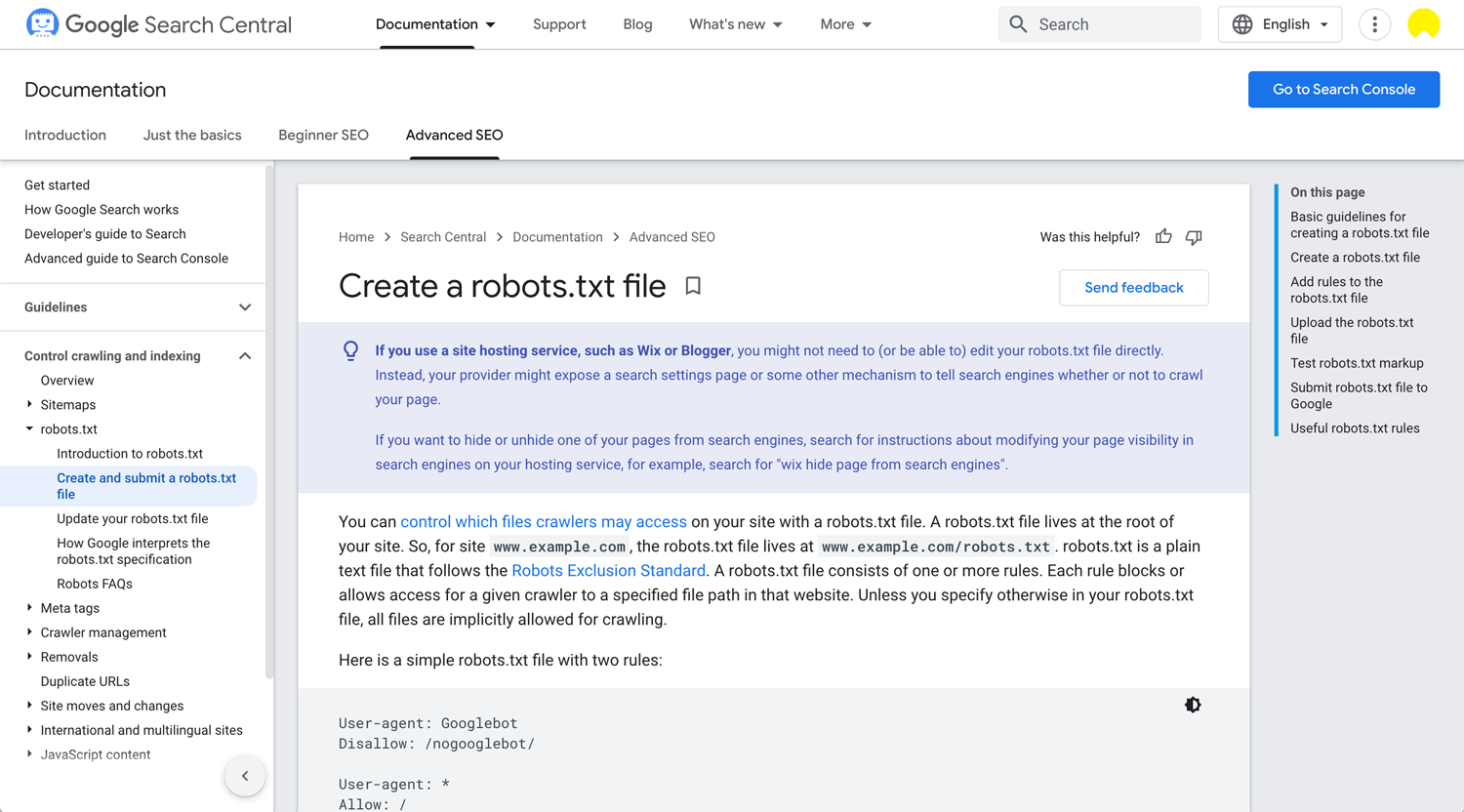1464x812 pixels.
Task: Click the thumbs up helpful icon
Action: coord(1163,237)
